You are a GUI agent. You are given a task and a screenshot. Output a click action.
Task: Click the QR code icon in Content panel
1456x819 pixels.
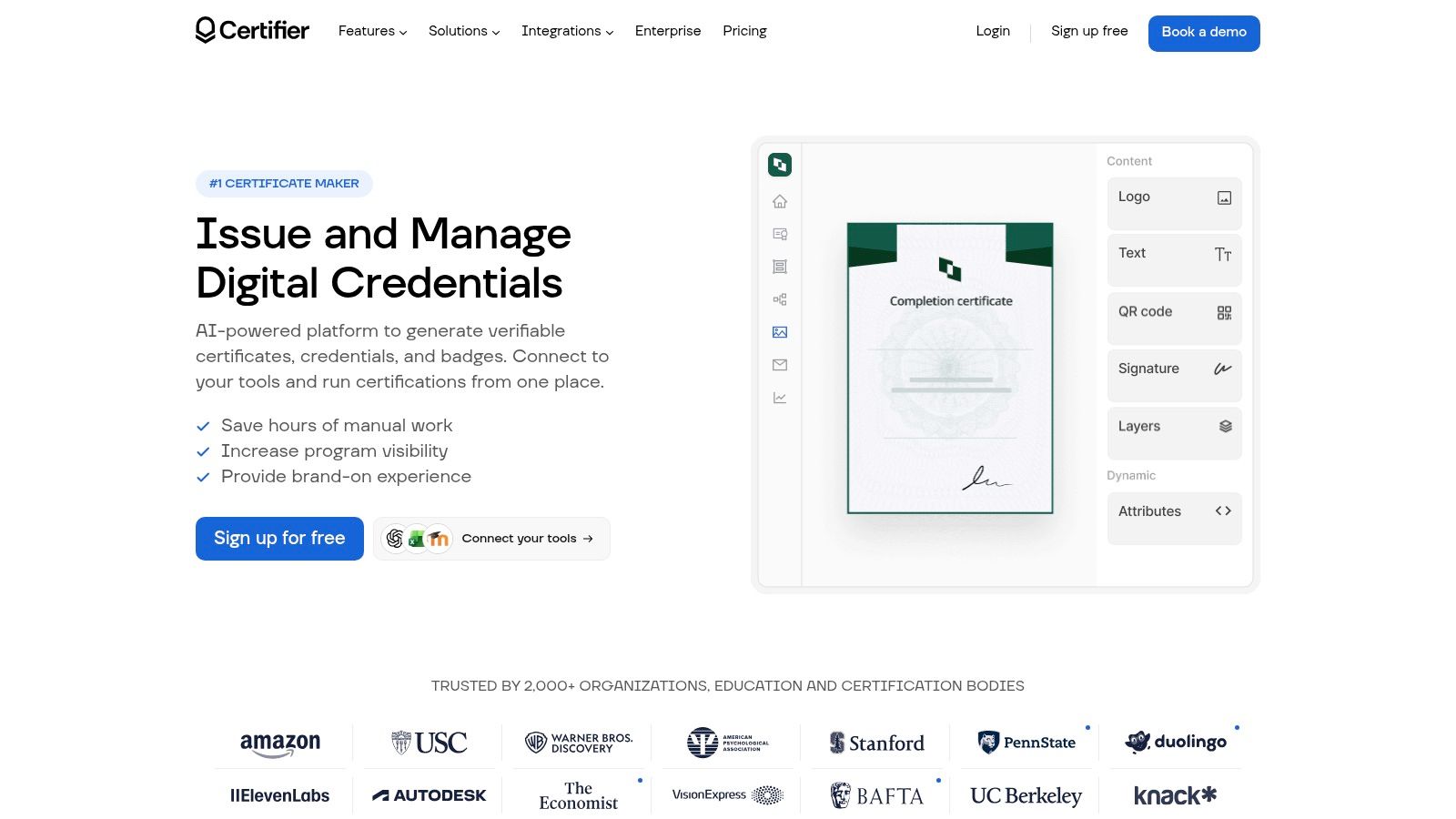pos(1224,313)
